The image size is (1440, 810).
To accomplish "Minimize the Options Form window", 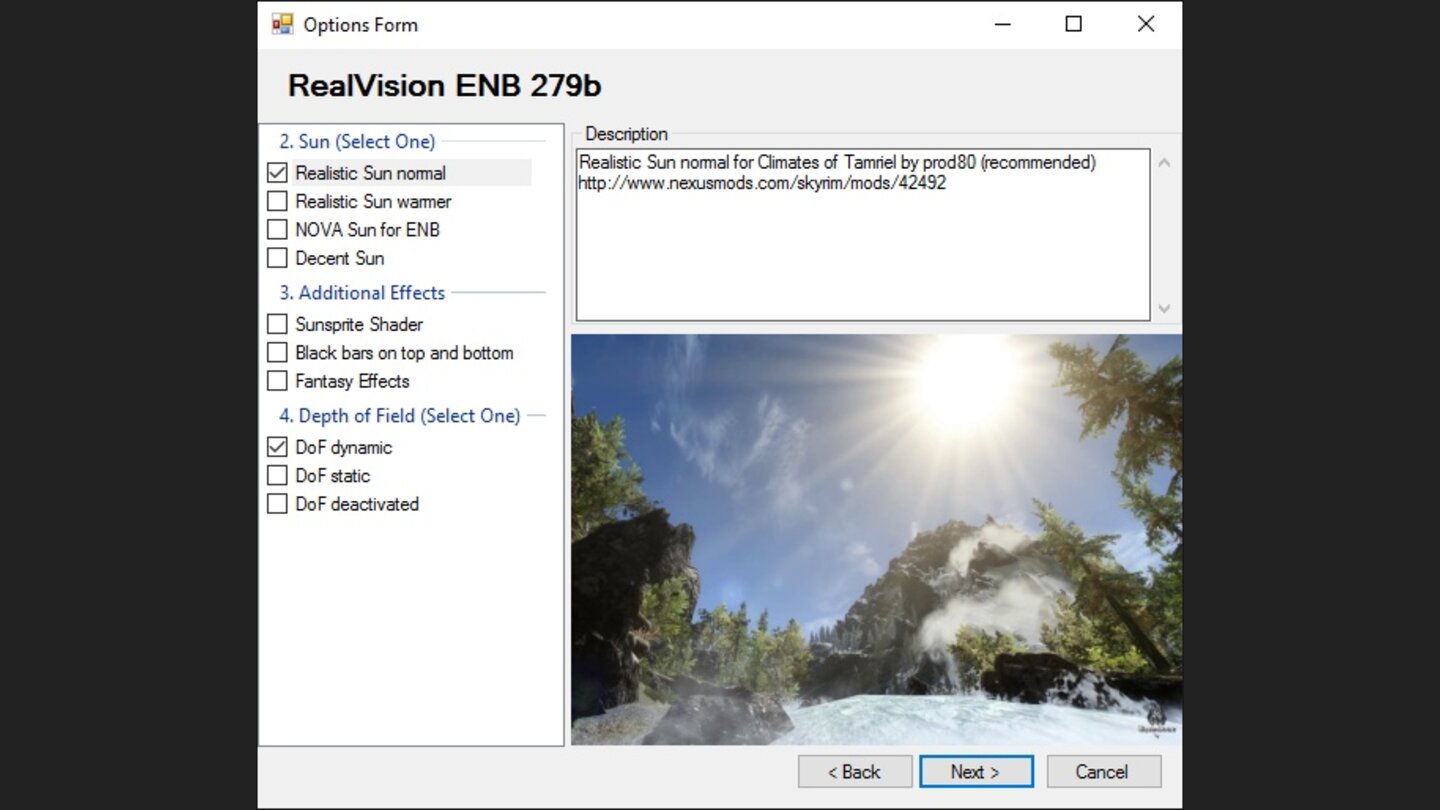I will pos(1002,24).
